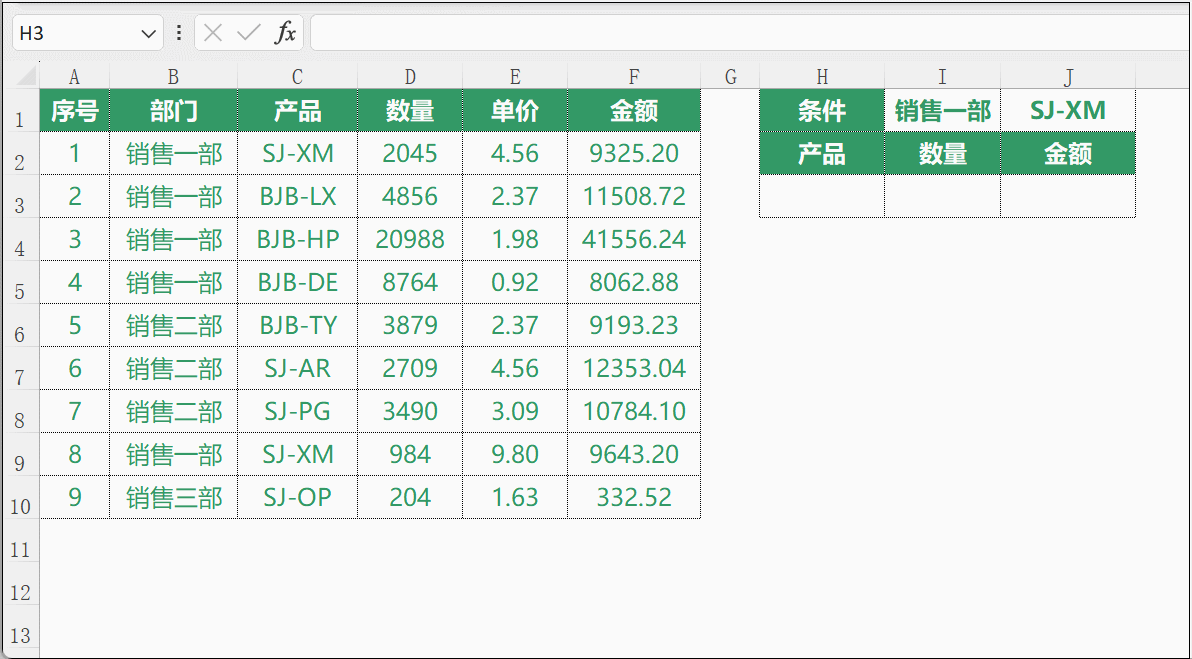Select empty result cell J3
The width and height of the screenshot is (1192, 659).
(x=1068, y=197)
